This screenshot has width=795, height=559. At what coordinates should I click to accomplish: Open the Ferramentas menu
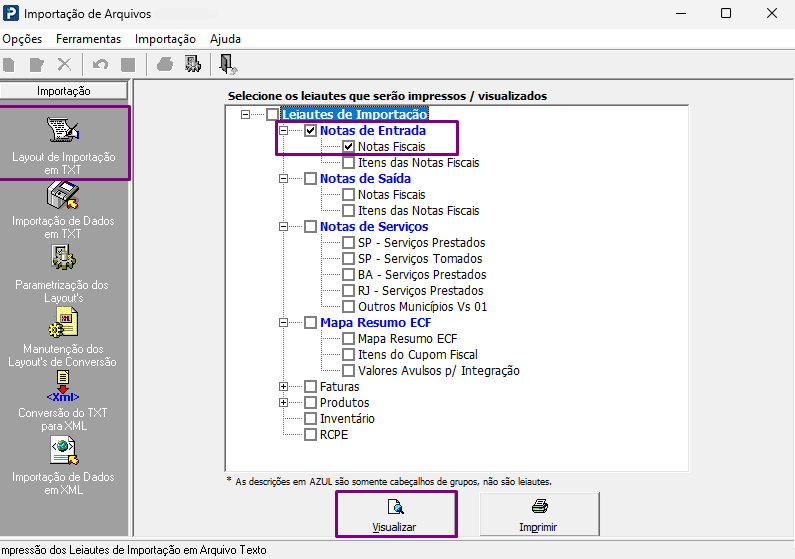point(88,39)
